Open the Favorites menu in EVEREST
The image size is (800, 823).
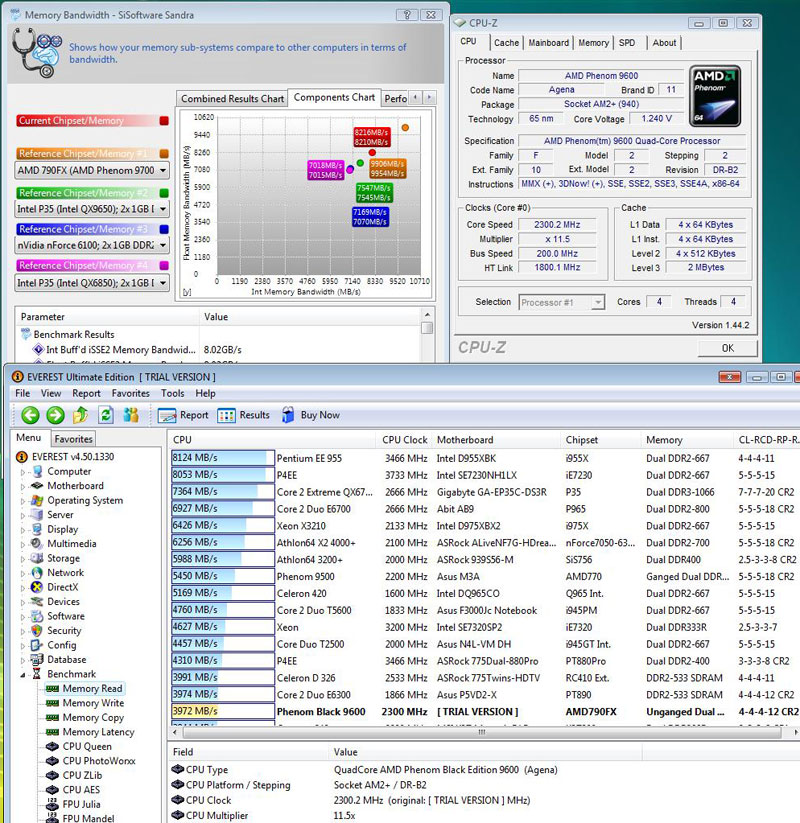tap(131, 393)
